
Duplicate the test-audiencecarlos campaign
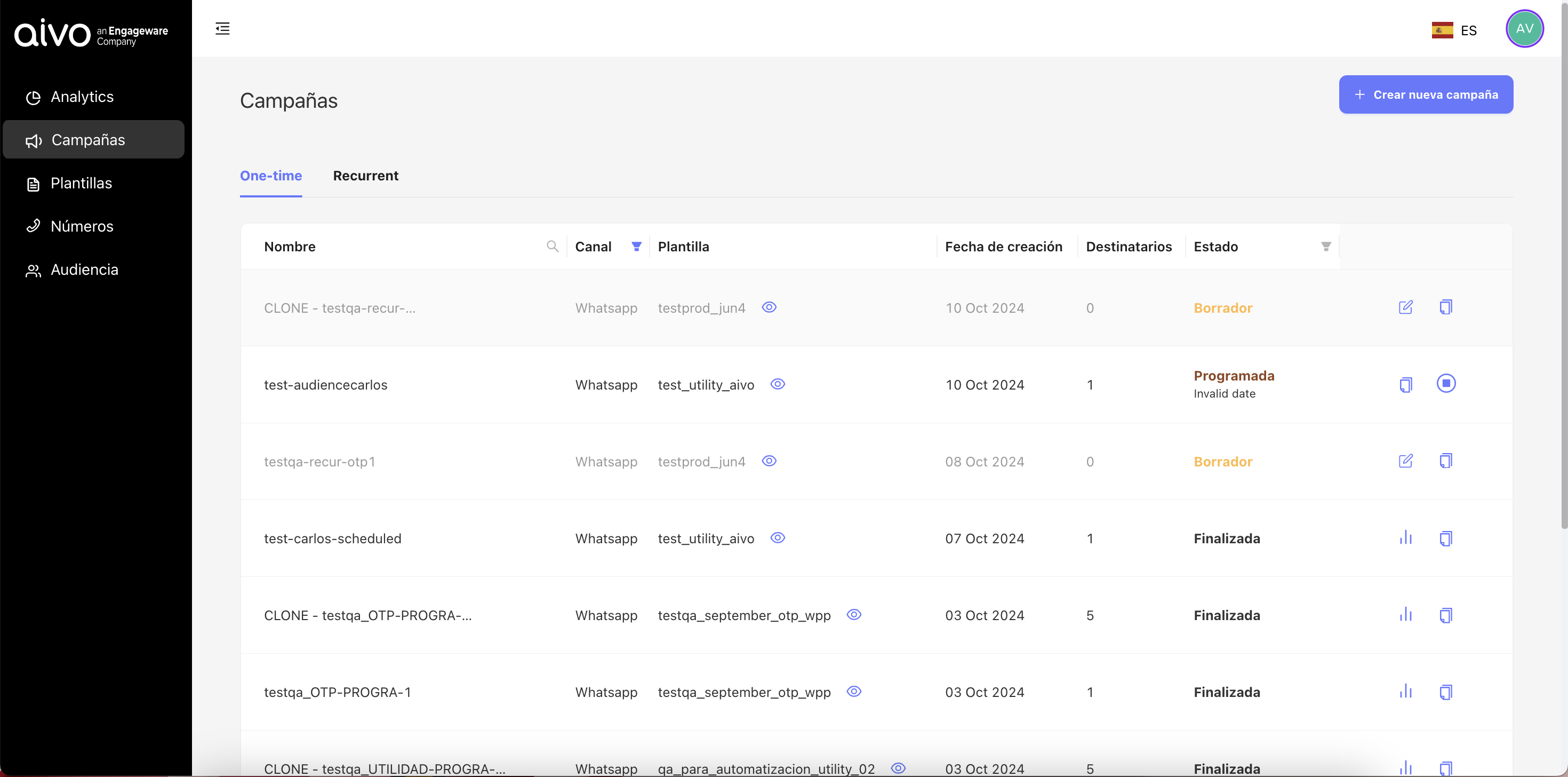pyautogui.click(x=1405, y=384)
